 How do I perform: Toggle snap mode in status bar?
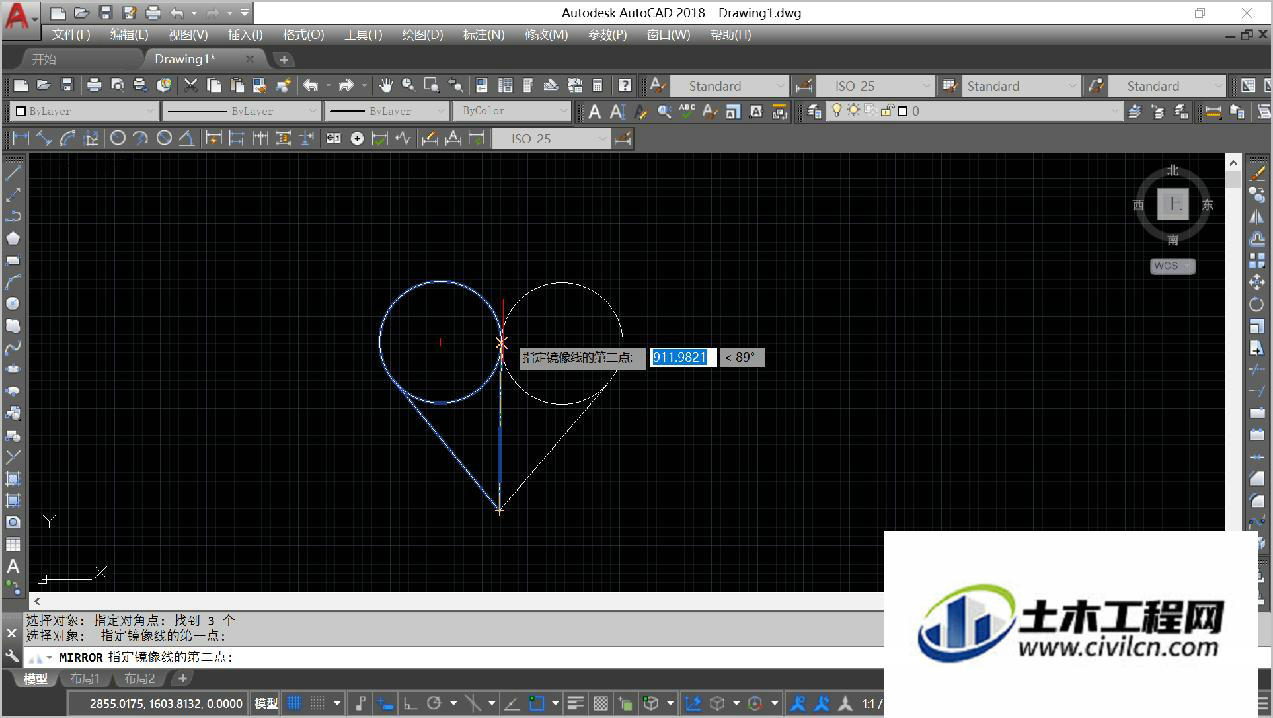click(x=316, y=703)
